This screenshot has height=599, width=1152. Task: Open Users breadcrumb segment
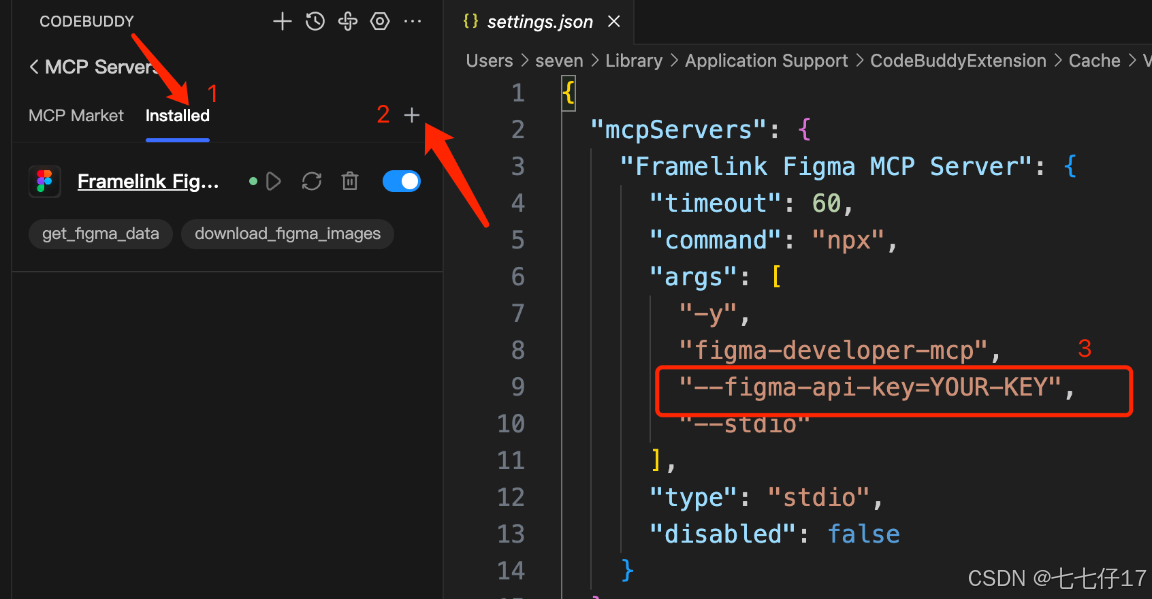point(489,61)
